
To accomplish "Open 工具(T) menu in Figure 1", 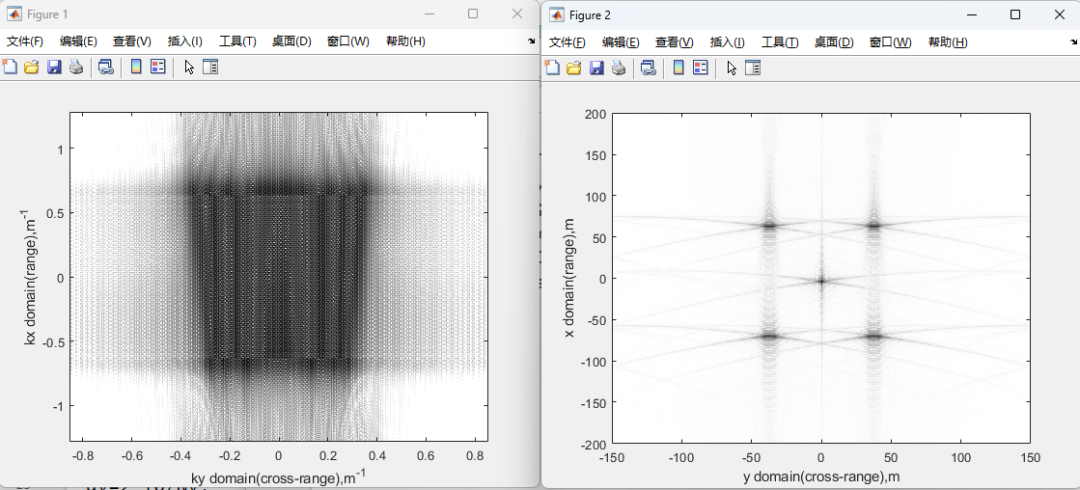I will [x=238, y=41].
